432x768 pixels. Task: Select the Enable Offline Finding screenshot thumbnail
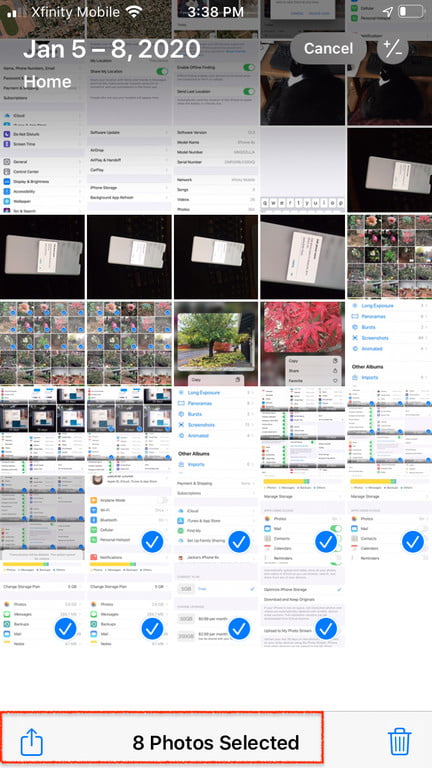click(216, 83)
